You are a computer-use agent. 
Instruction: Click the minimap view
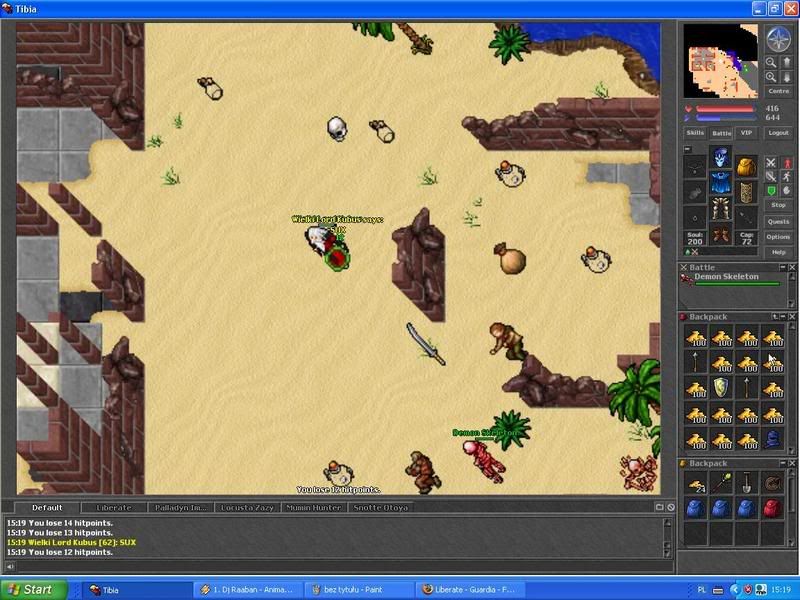721,61
